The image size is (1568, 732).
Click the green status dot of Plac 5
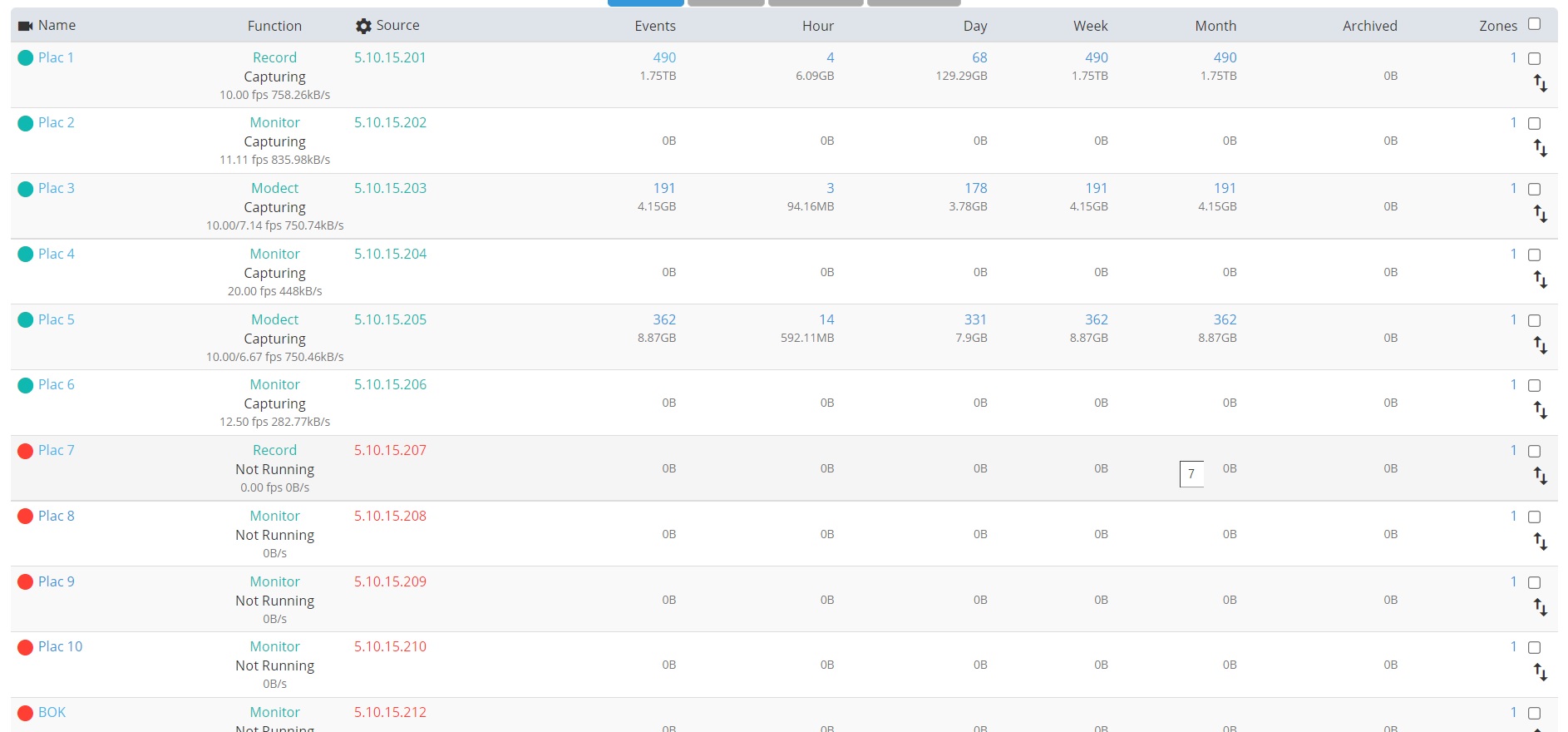click(26, 320)
